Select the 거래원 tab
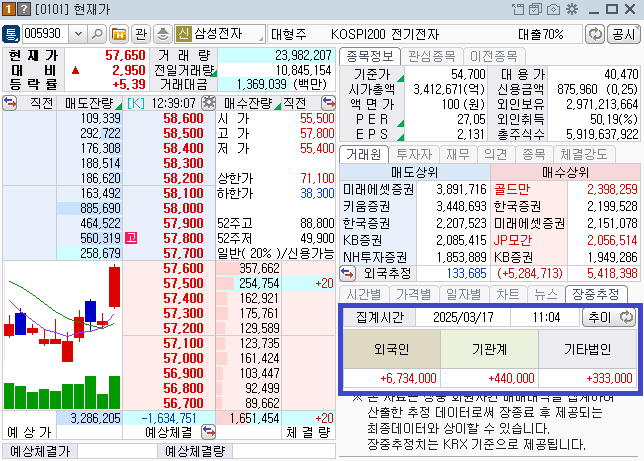 coord(364,154)
